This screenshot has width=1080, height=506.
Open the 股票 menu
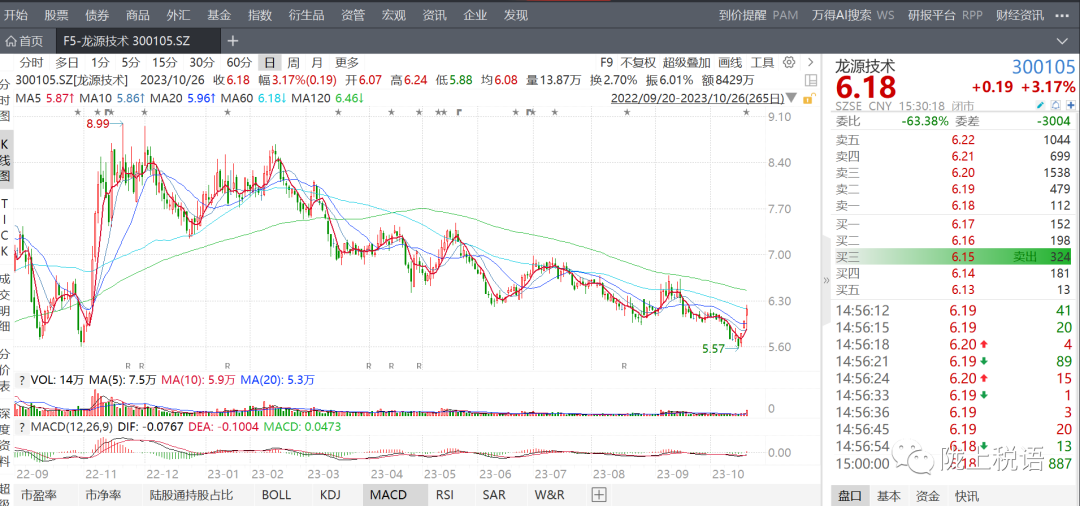[56, 15]
